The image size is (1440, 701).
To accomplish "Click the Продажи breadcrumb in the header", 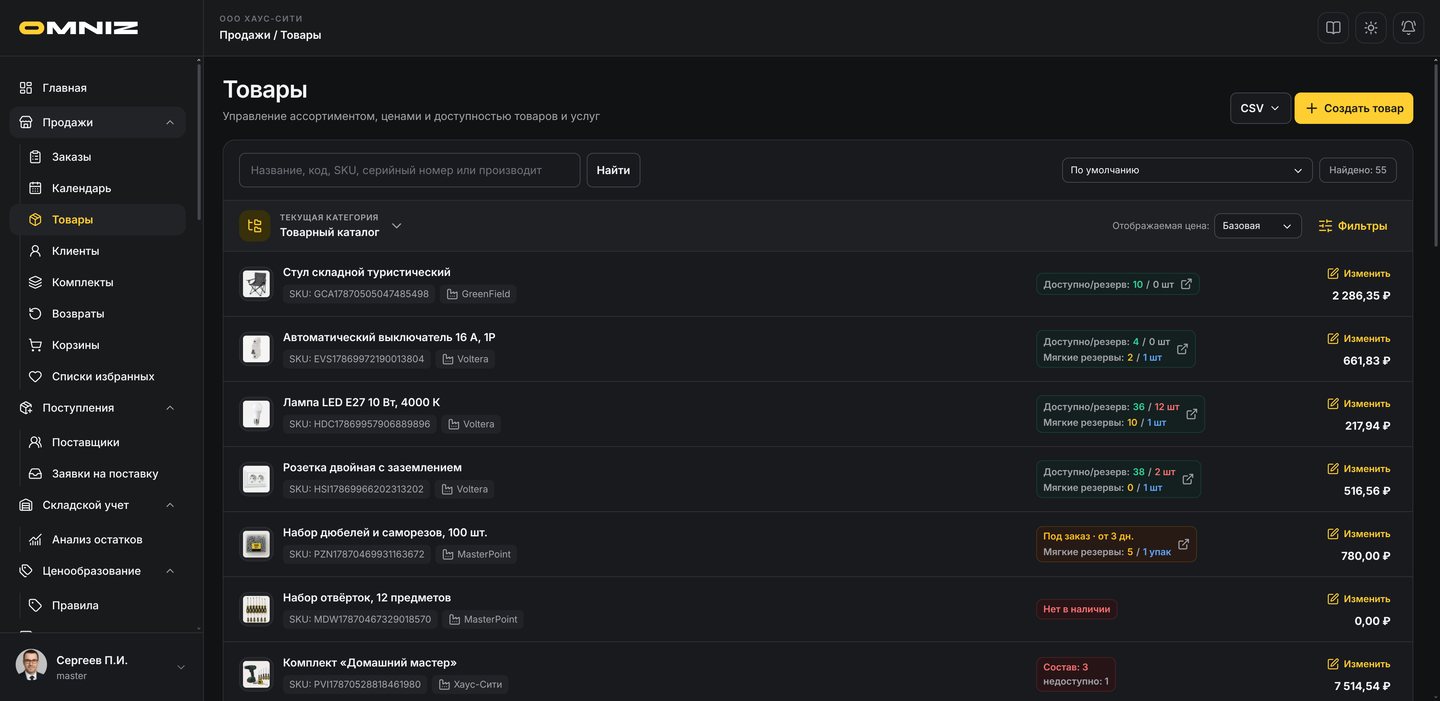I will point(244,35).
